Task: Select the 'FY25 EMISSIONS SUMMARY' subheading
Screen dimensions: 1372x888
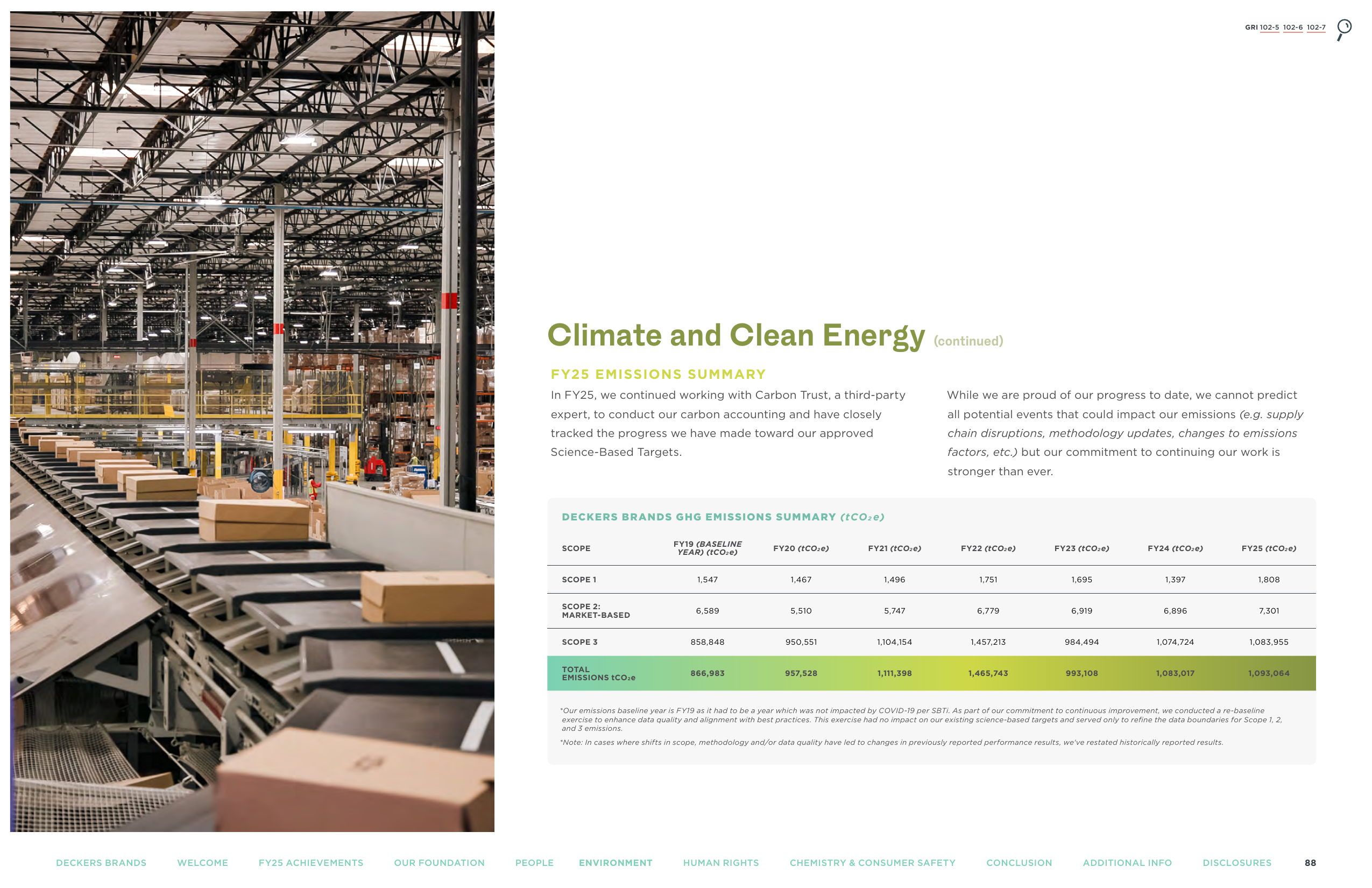Action: (657, 374)
